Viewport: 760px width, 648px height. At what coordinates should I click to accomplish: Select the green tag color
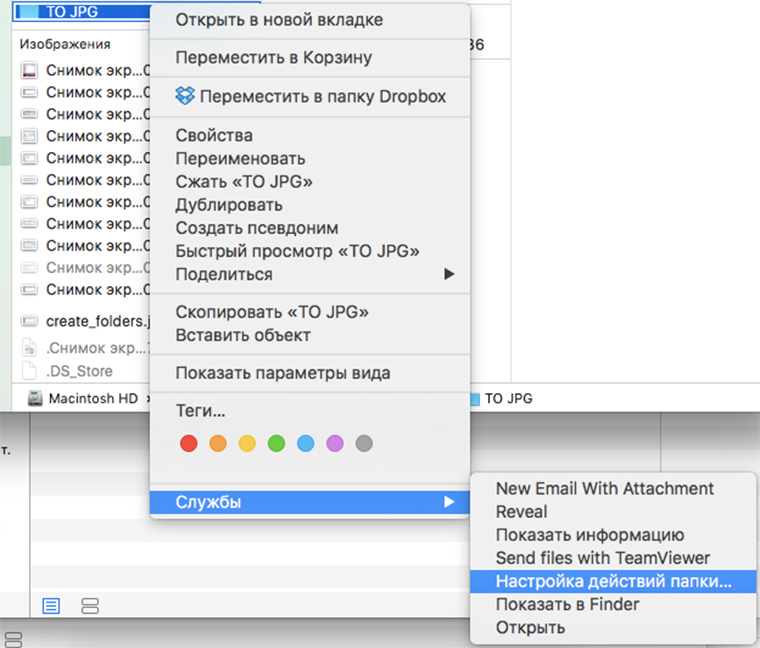(x=276, y=443)
